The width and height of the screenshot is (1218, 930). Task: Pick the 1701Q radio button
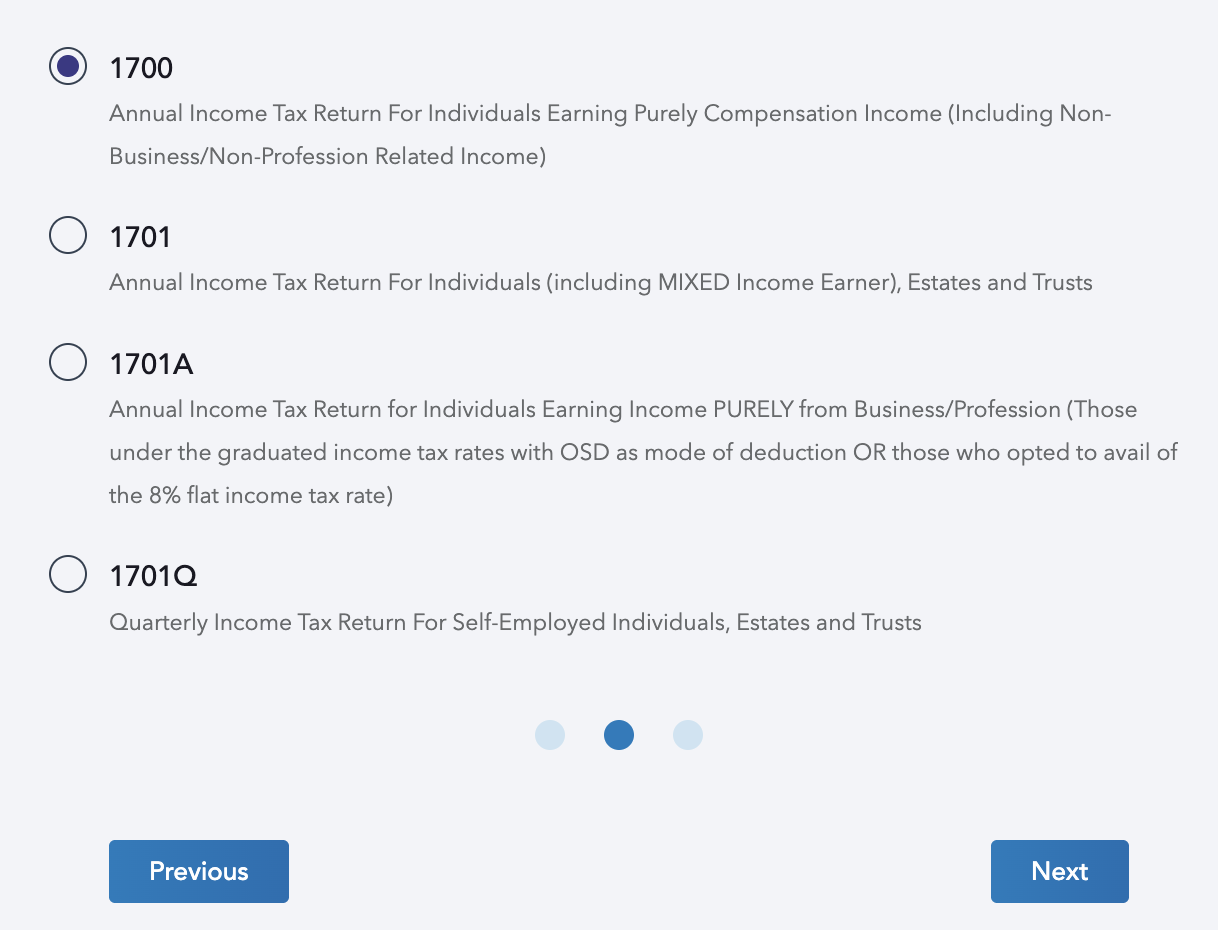point(67,574)
